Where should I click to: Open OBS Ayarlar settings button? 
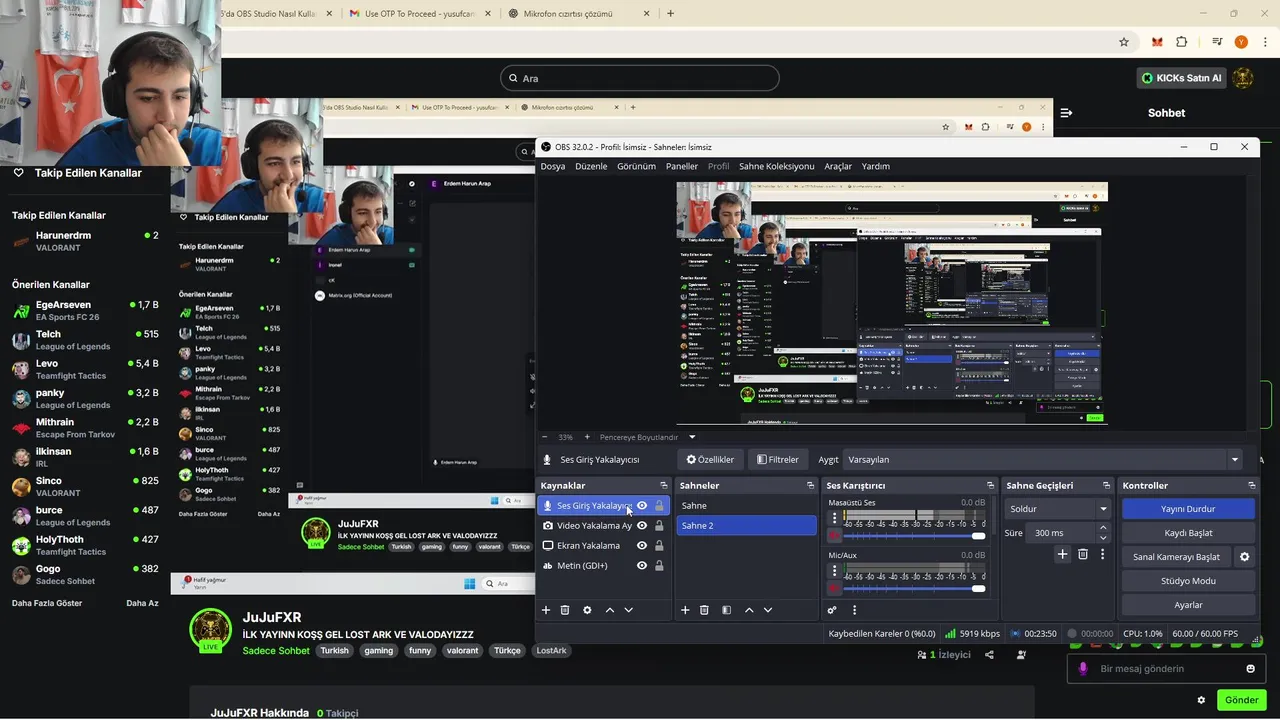[x=1188, y=605]
